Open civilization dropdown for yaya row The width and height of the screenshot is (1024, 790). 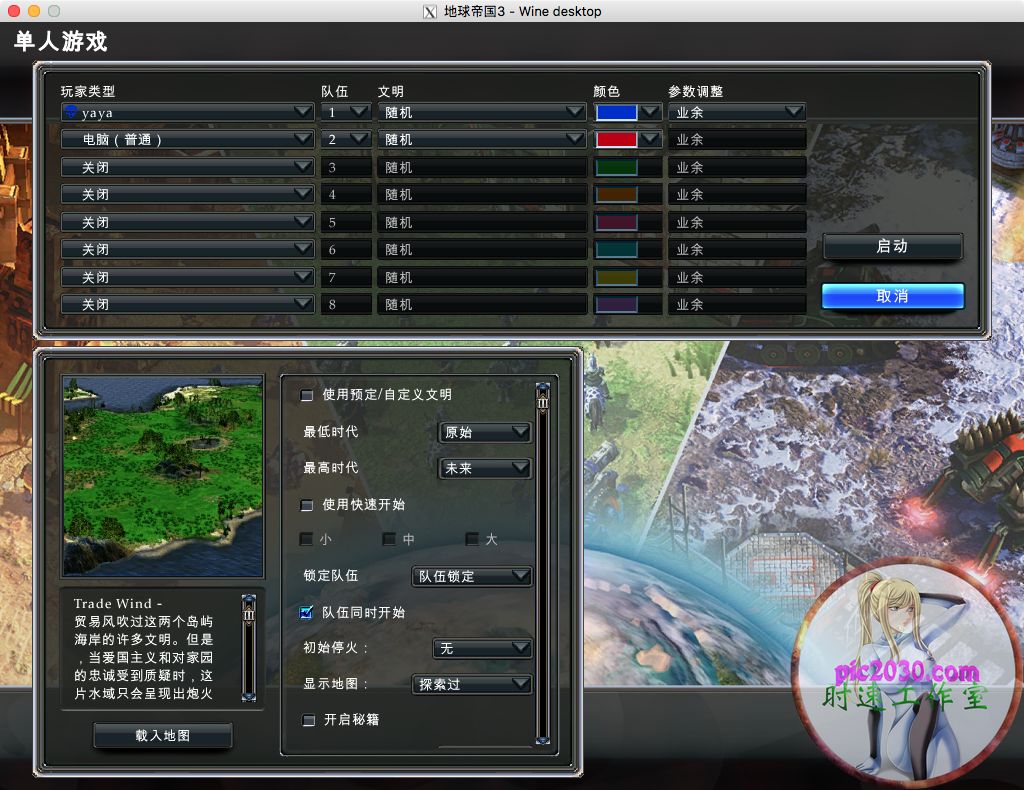click(x=482, y=112)
